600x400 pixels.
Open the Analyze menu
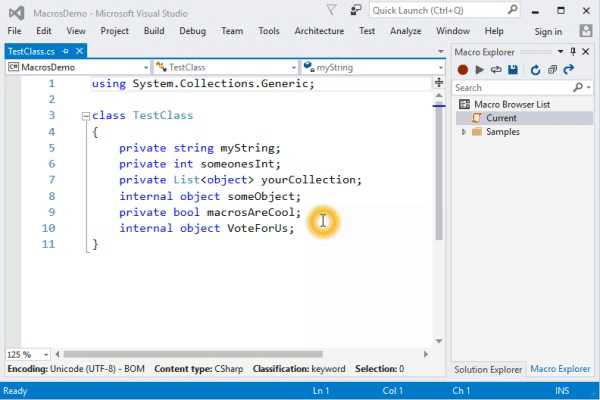[406, 31]
